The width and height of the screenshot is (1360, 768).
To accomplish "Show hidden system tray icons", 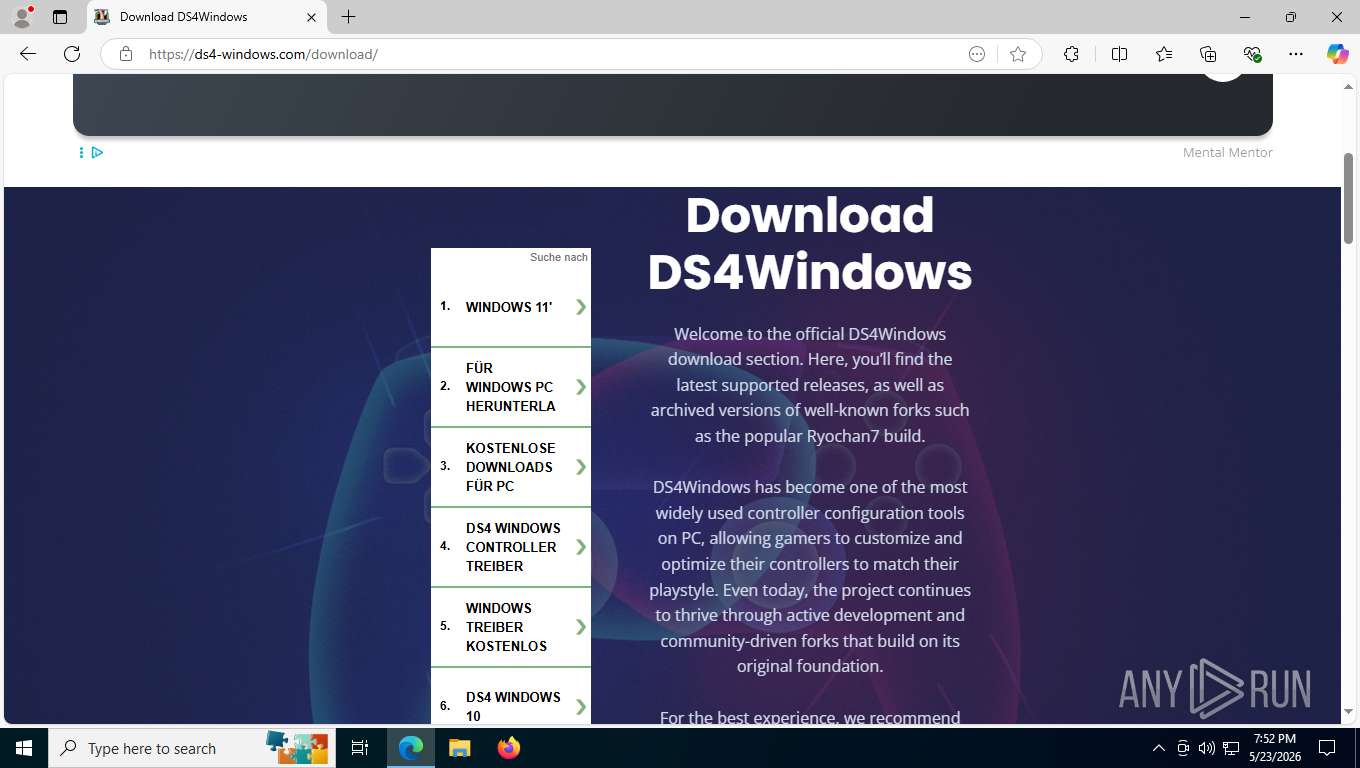I will click(1159, 748).
